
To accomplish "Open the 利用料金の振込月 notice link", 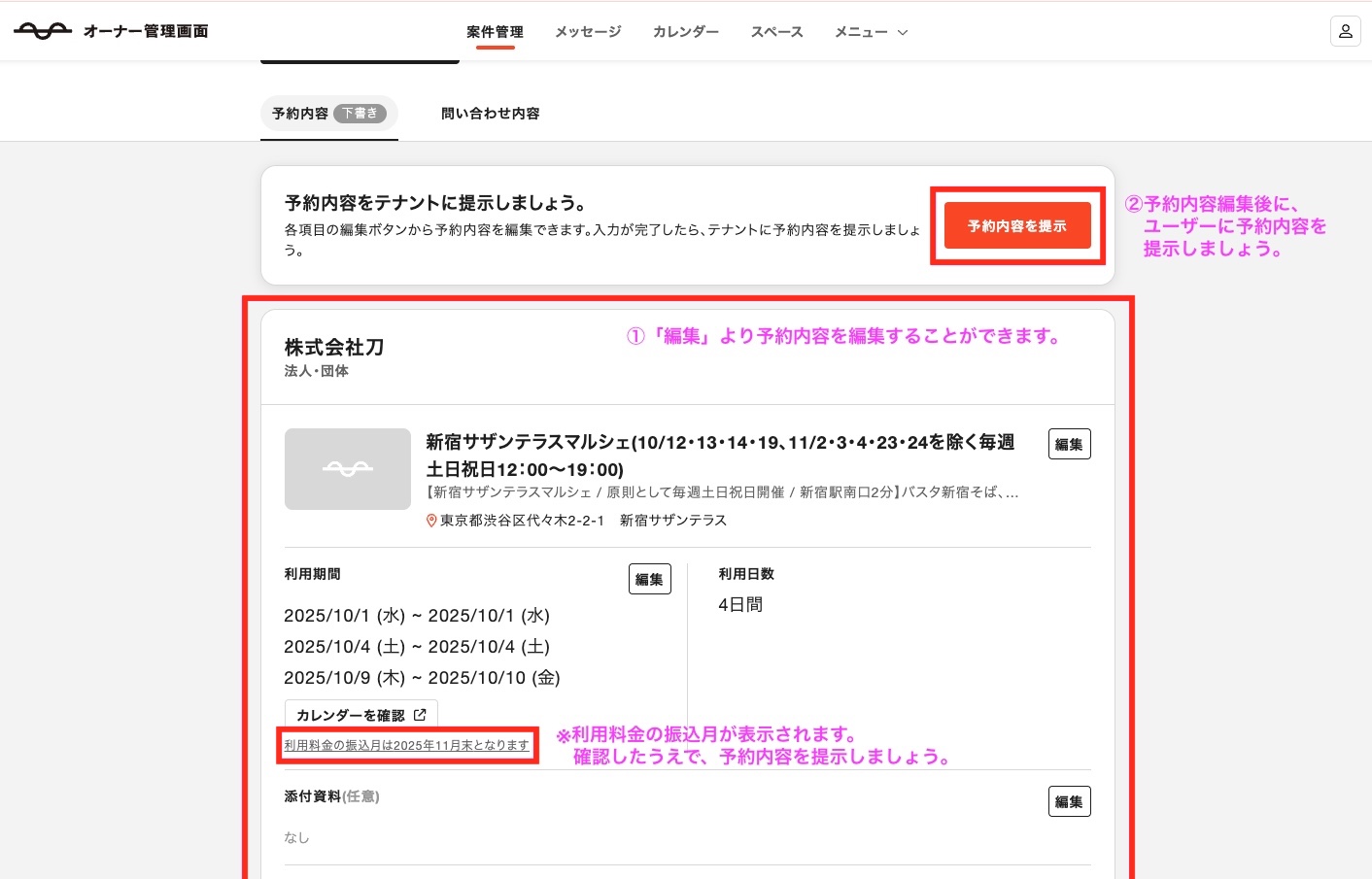I will [x=406, y=745].
